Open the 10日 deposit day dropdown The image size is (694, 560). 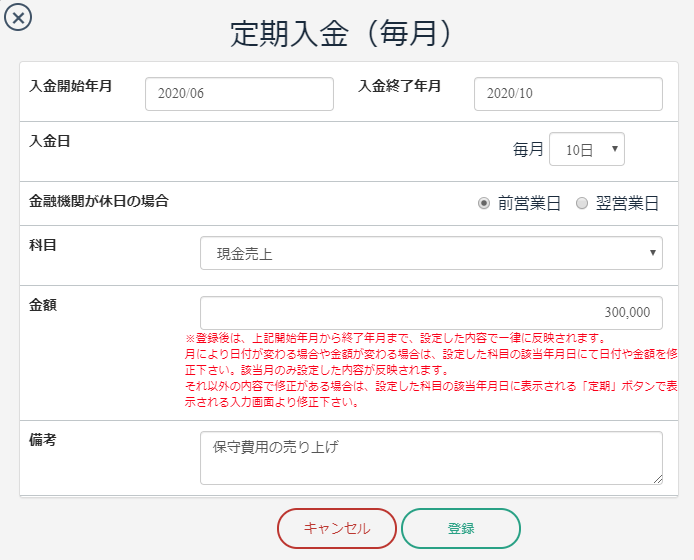point(586,149)
